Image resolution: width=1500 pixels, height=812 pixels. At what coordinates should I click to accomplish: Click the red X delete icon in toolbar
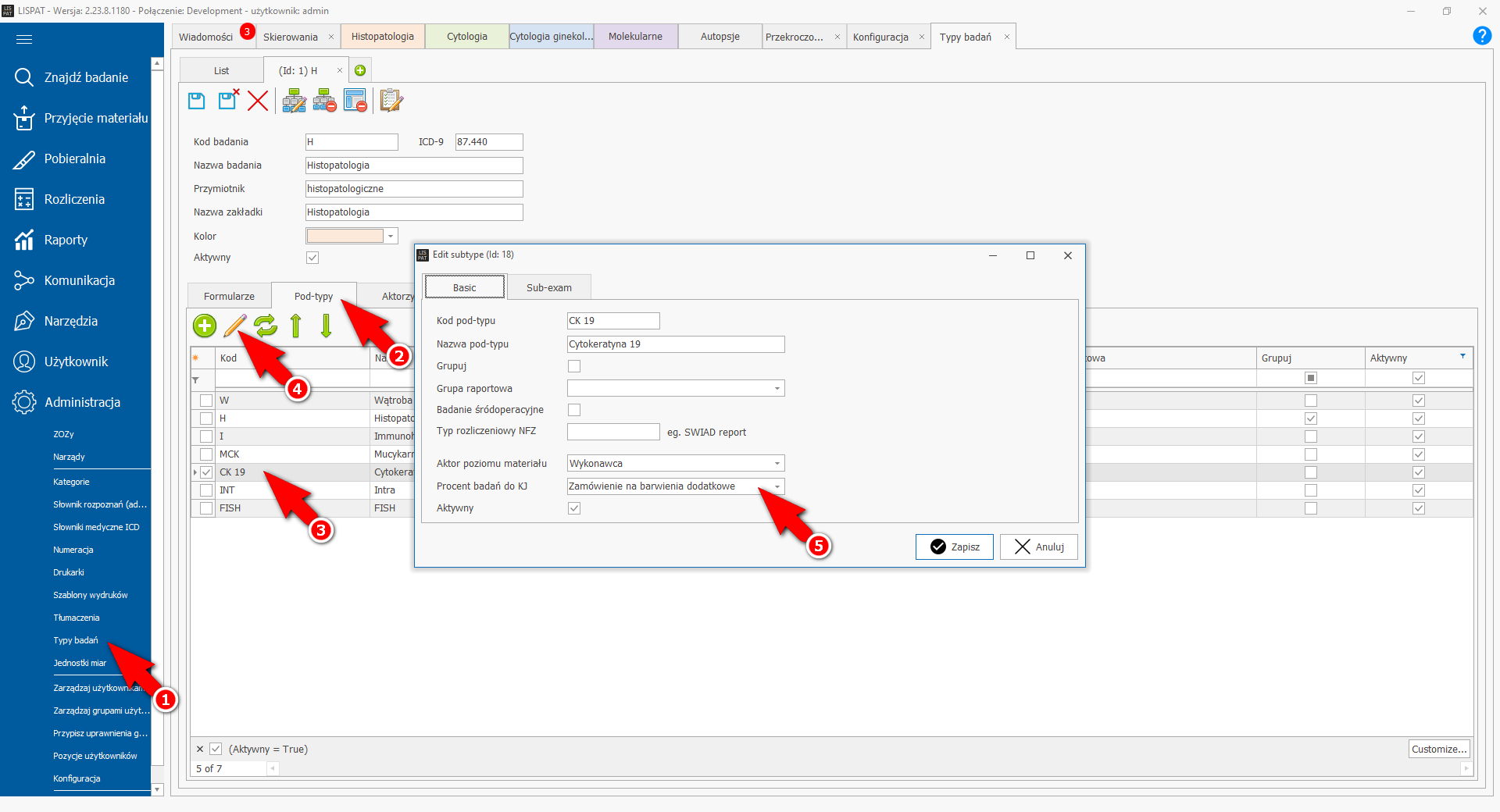(x=258, y=101)
